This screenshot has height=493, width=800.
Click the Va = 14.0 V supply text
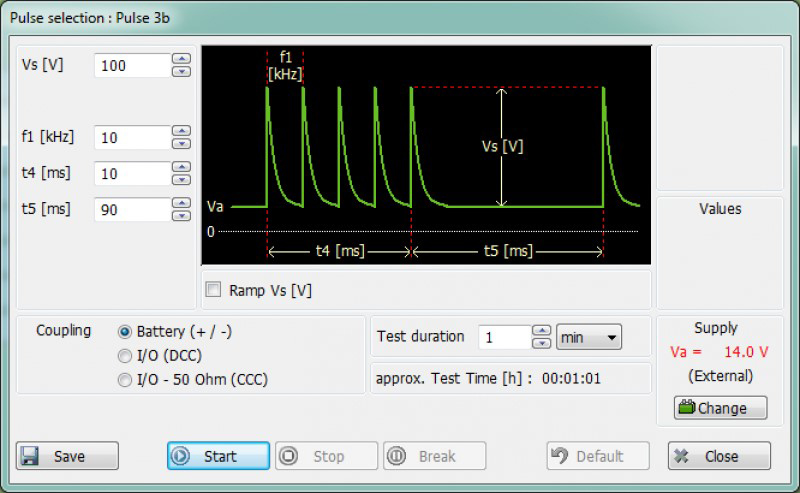719,352
